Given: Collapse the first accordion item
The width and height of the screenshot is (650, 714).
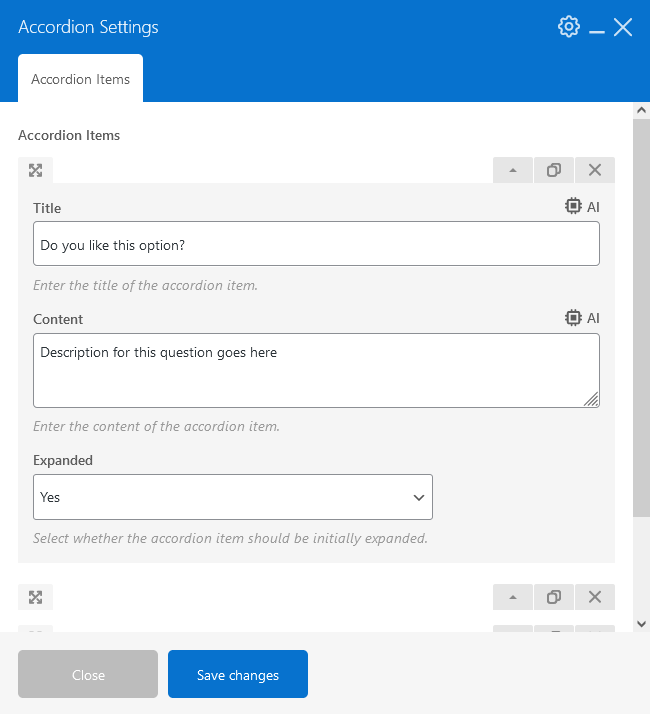Looking at the screenshot, I should (x=513, y=170).
